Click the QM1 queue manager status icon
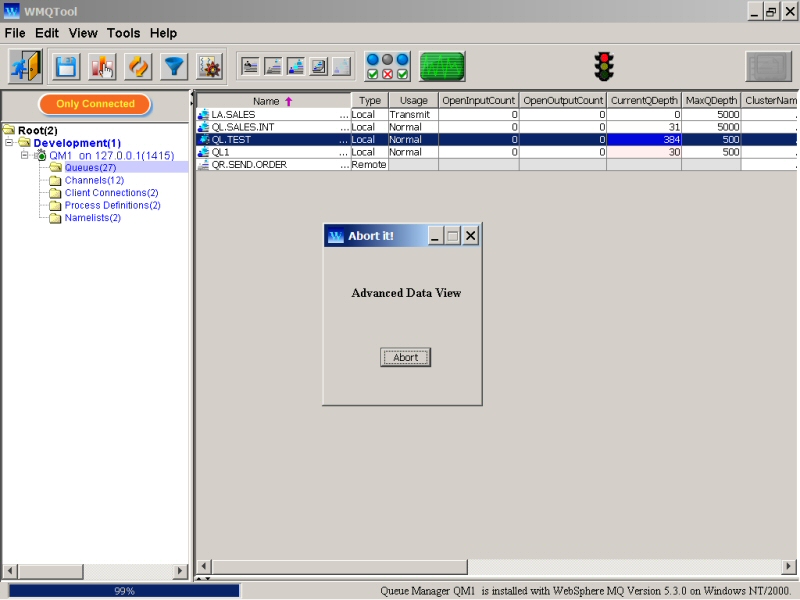This screenshot has width=800, height=600. click(x=40, y=155)
